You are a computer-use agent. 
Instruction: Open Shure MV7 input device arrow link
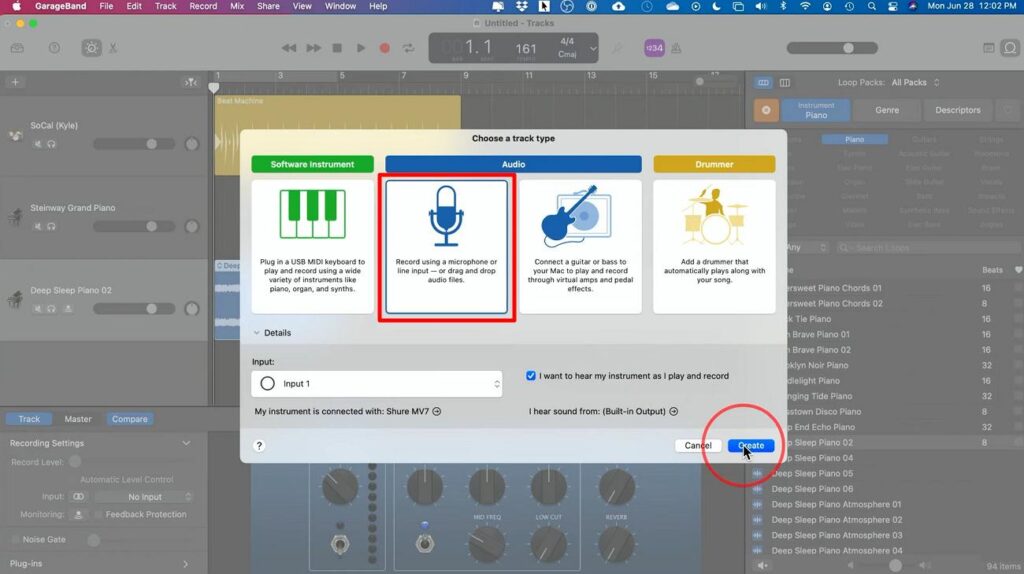(x=437, y=411)
